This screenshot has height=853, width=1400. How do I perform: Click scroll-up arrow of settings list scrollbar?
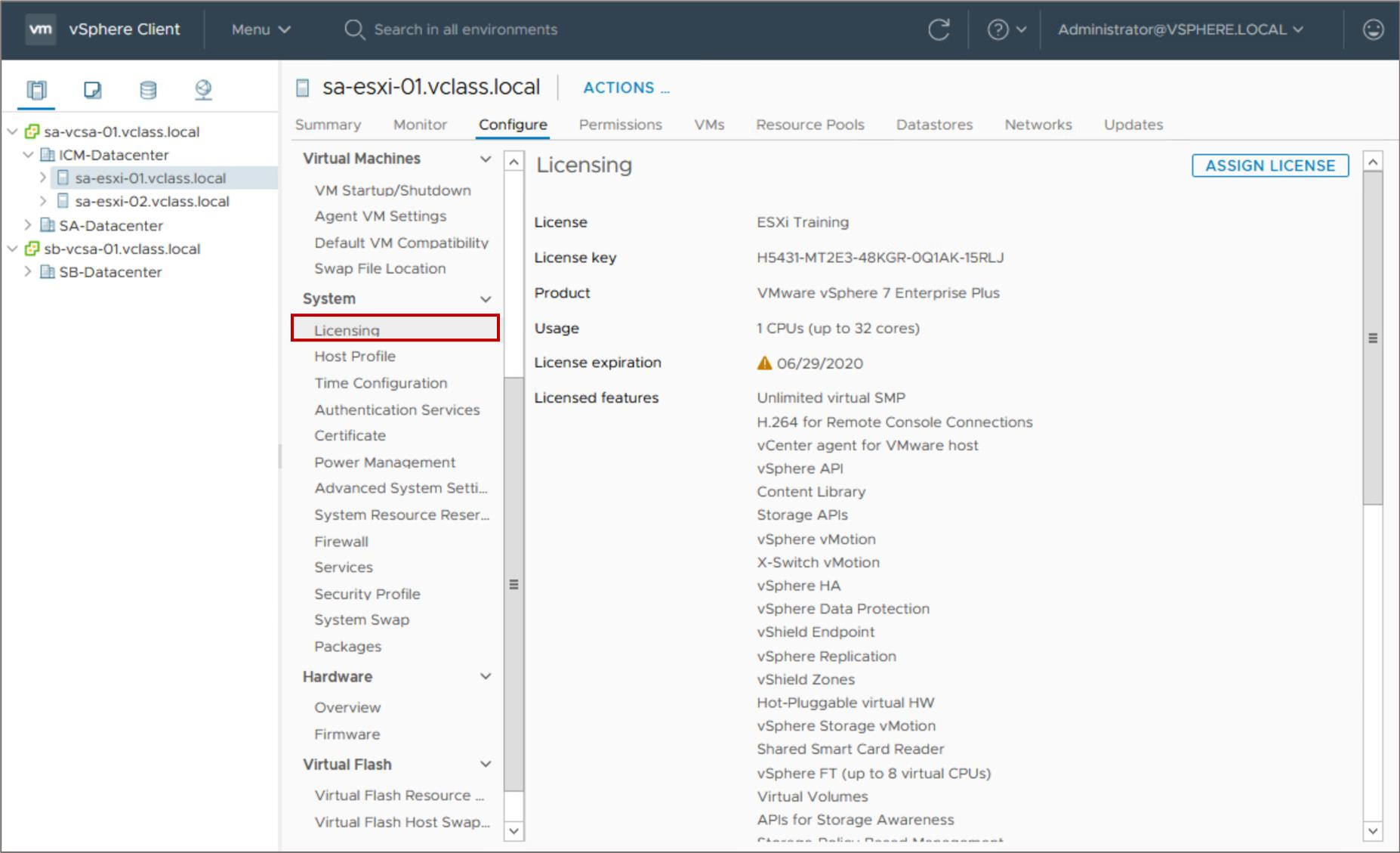click(513, 162)
